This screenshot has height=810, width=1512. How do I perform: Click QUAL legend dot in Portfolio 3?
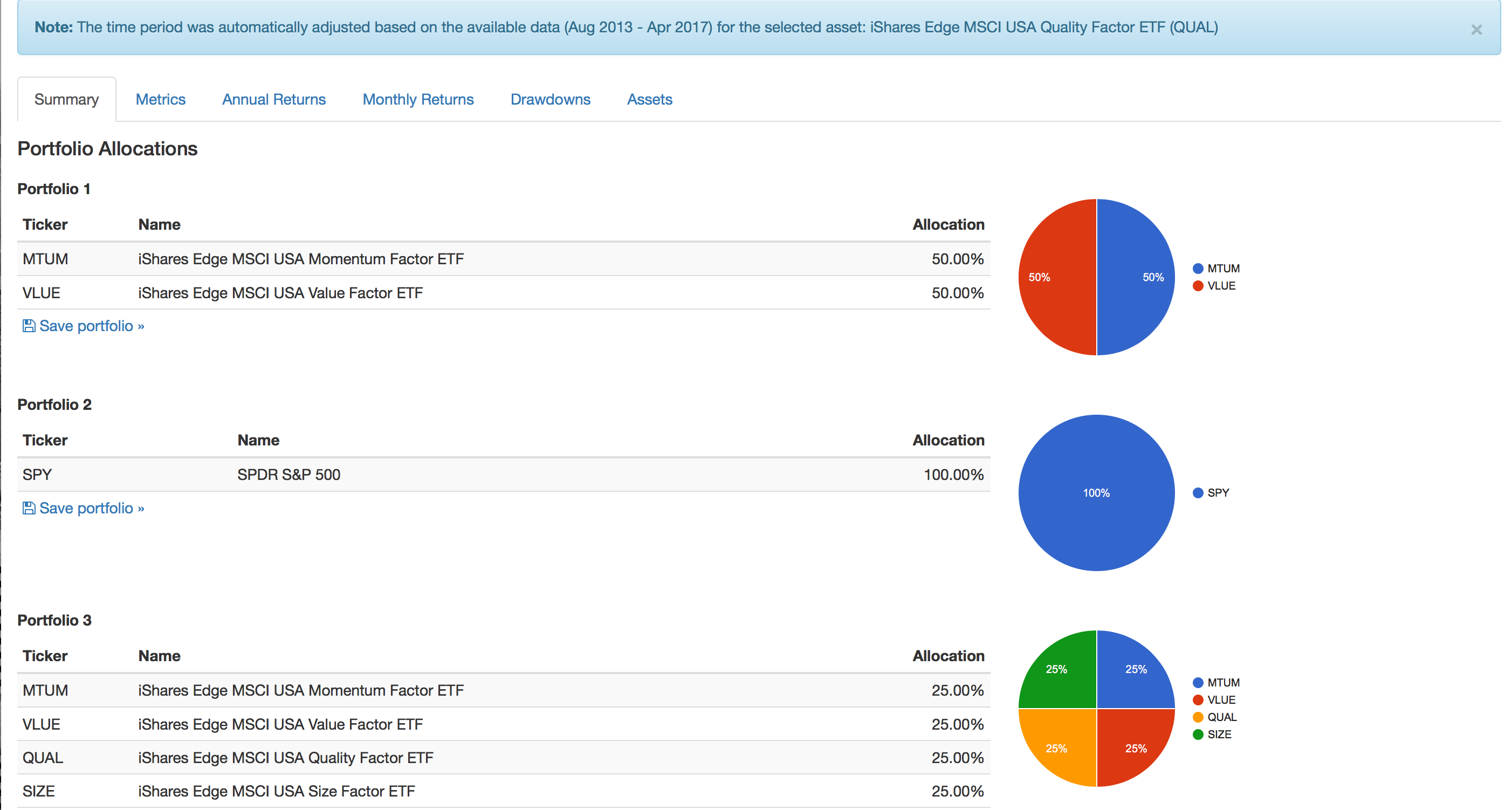(x=1198, y=717)
